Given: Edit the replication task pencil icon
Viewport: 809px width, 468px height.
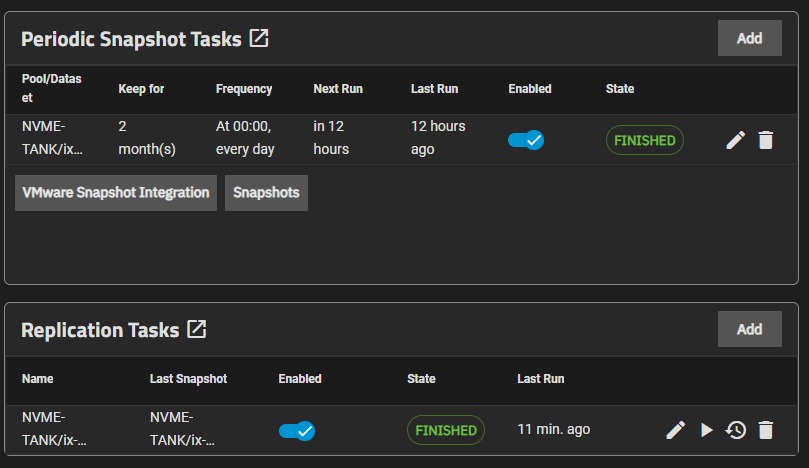Looking at the screenshot, I should pos(676,430).
